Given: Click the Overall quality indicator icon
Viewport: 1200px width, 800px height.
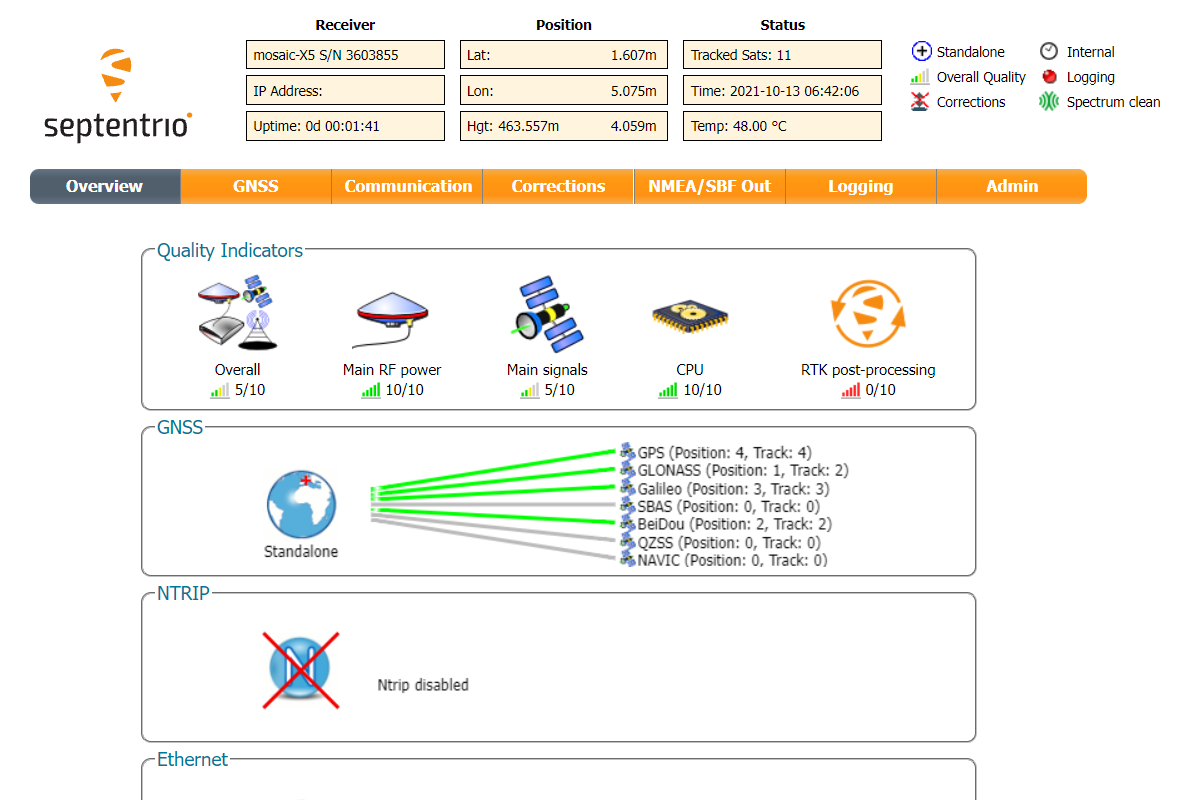Looking at the screenshot, I should [237, 312].
